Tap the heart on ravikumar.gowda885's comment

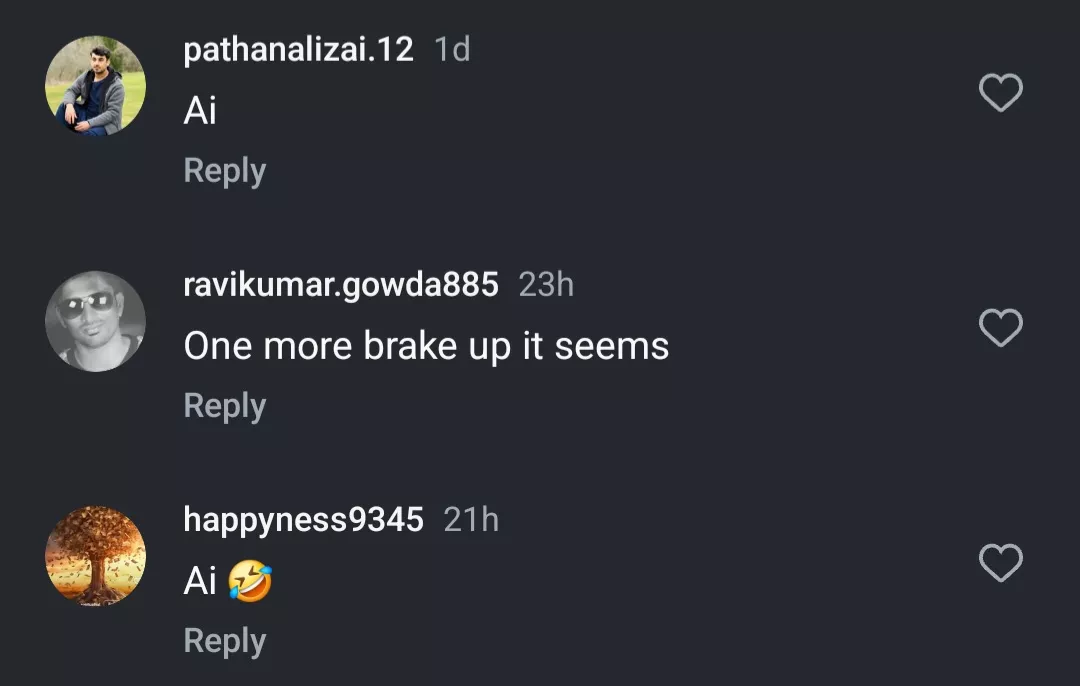[x=1000, y=328]
